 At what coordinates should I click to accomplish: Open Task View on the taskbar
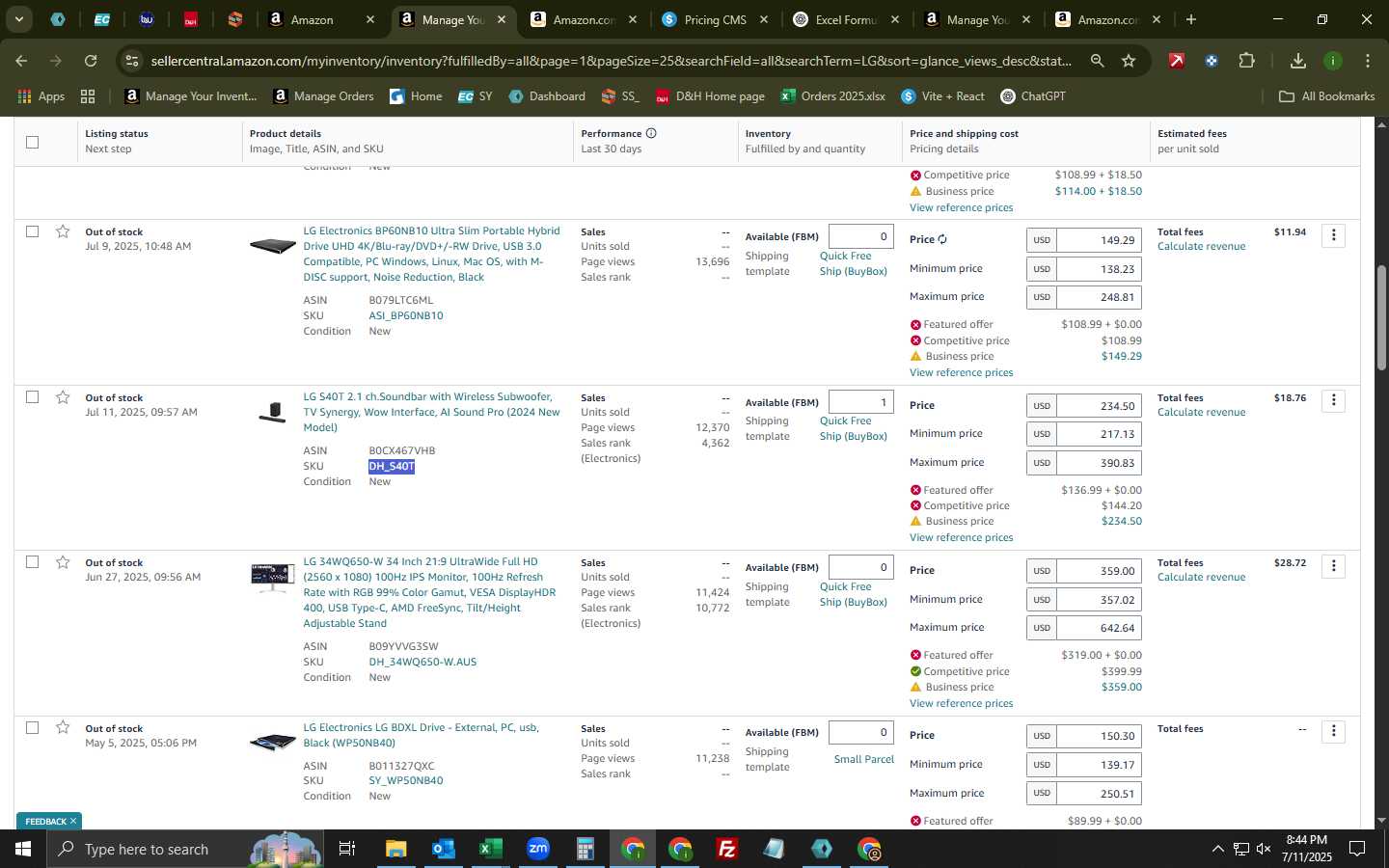pyautogui.click(x=346, y=849)
